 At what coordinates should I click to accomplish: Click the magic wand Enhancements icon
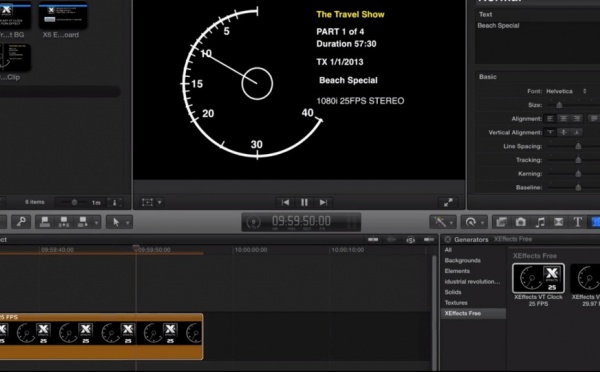click(x=439, y=222)
